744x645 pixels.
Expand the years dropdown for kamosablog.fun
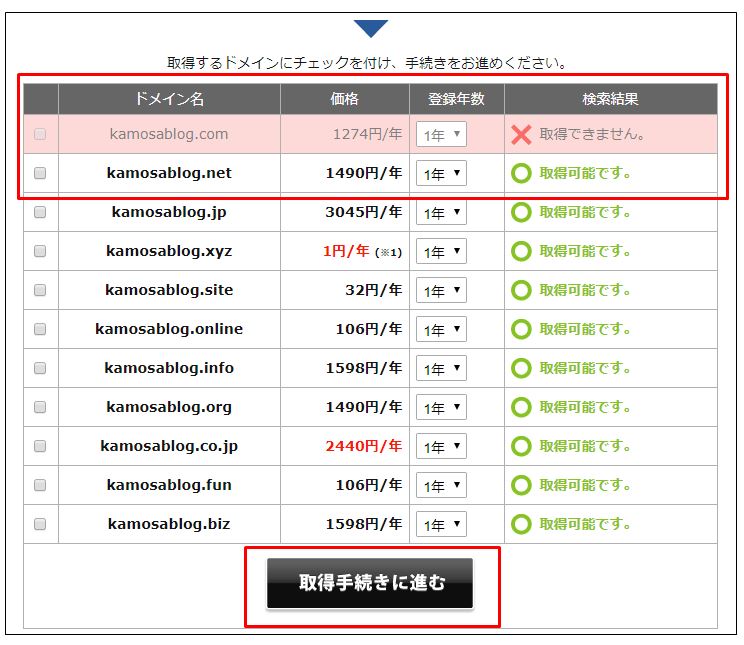click(x=441, y=485)
